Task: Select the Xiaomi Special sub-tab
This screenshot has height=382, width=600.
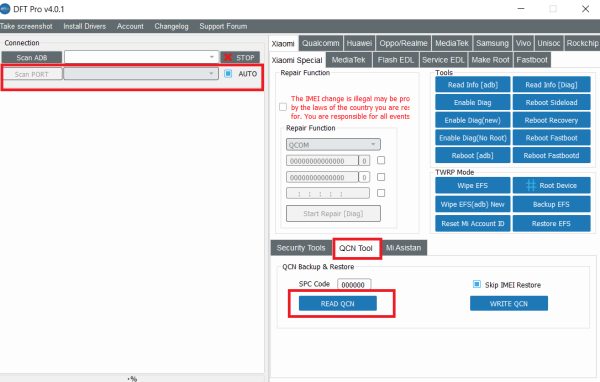Action: coord(297,60)
